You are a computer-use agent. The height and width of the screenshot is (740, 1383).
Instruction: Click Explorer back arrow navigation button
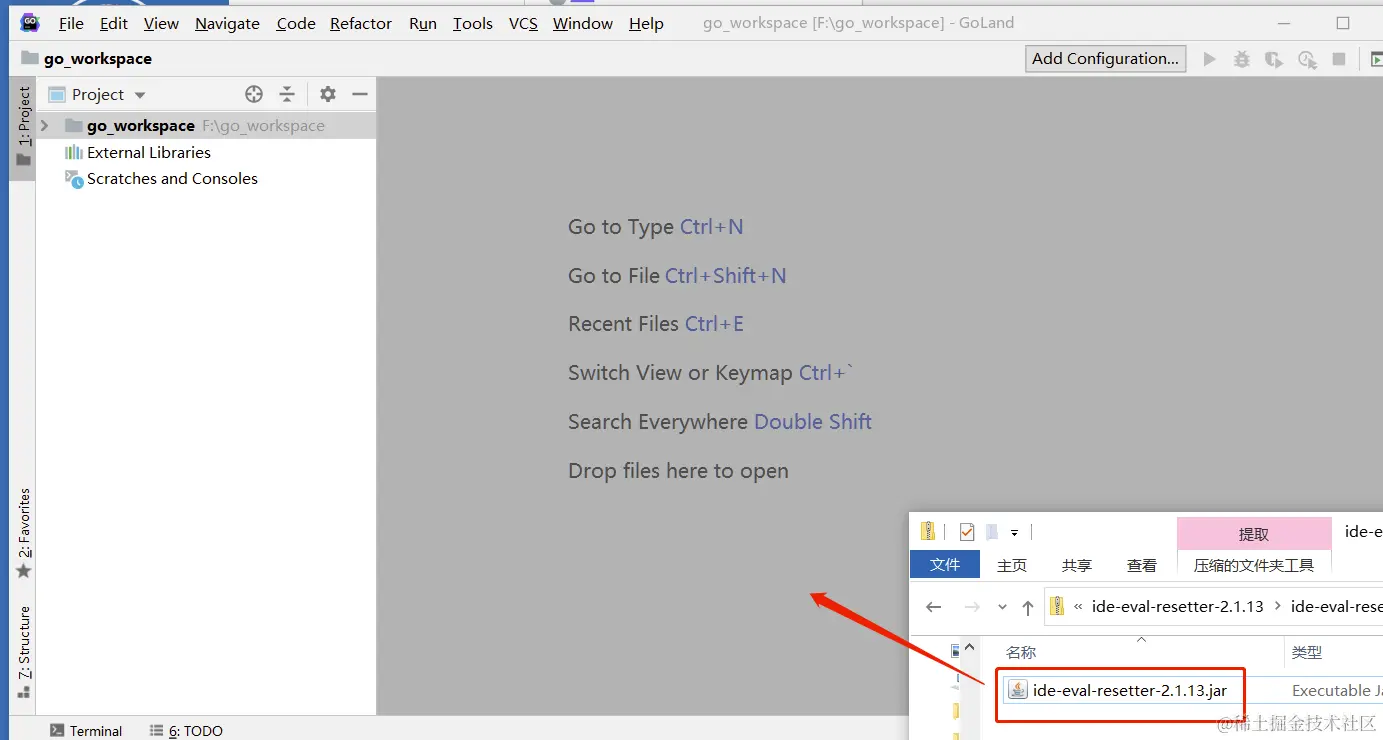pos(934,607)
